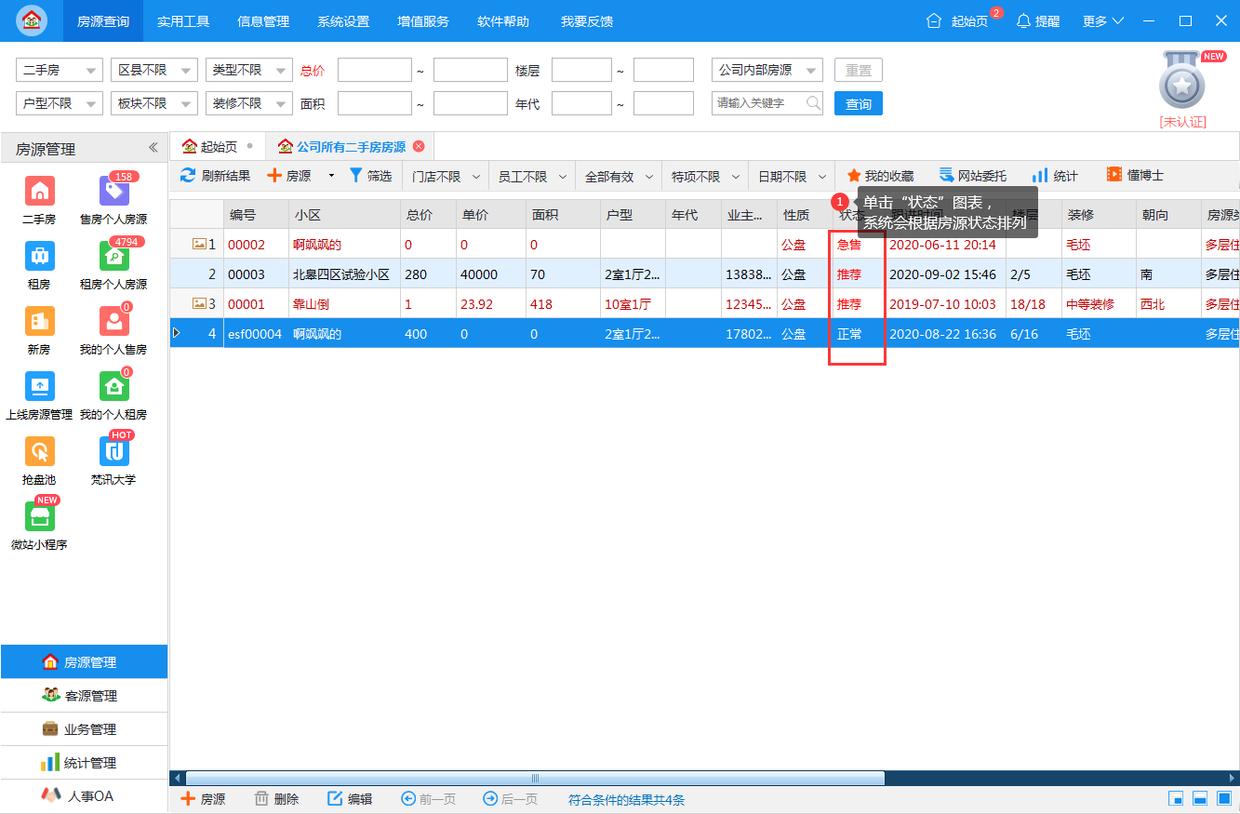The width and height of the screenshot is (1240, 814).
Task: Refresh results with the 刷新结果 icon
Action: tap(218, 175)
